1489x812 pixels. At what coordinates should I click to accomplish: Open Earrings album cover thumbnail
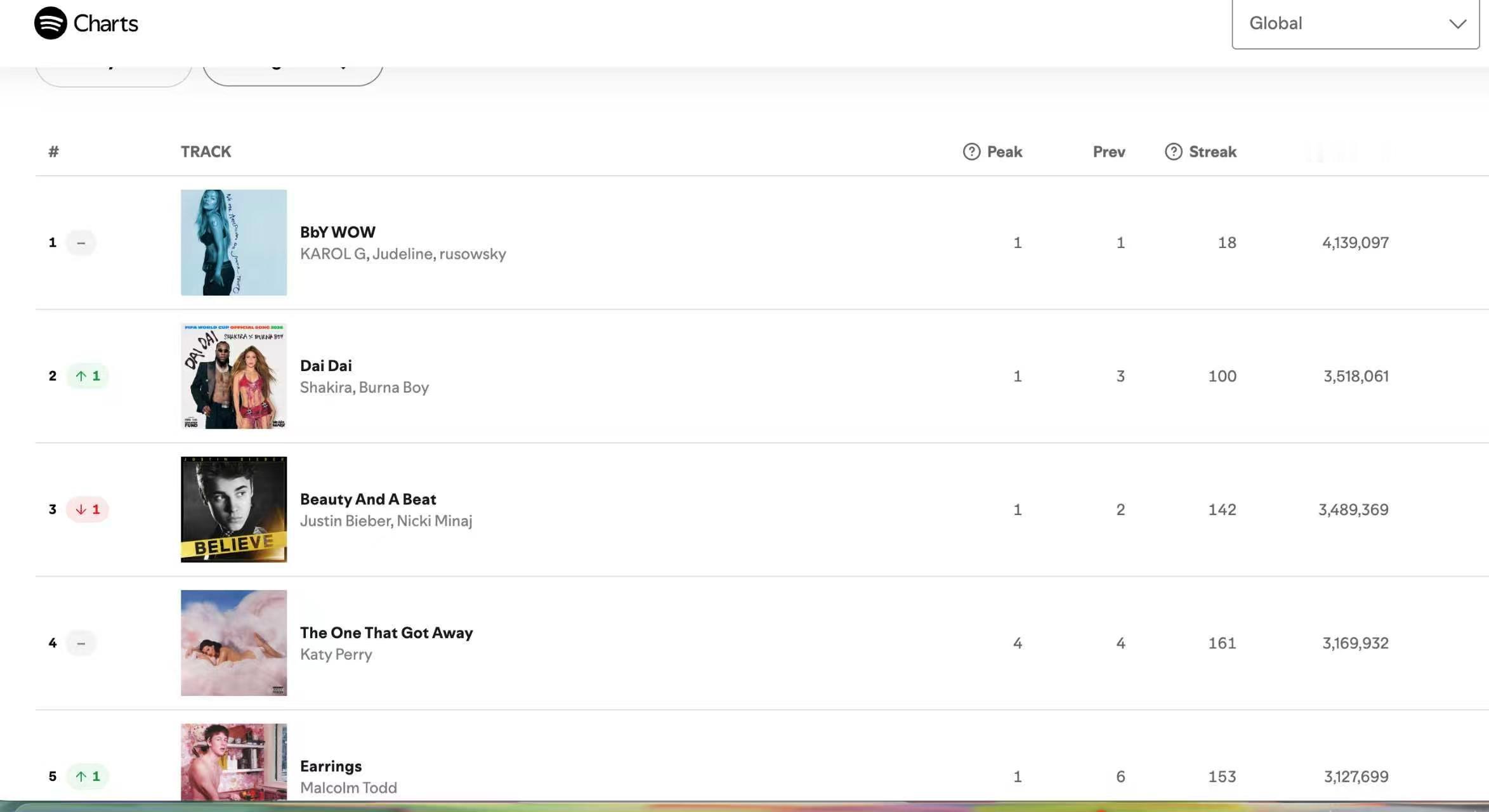[233, 762]
